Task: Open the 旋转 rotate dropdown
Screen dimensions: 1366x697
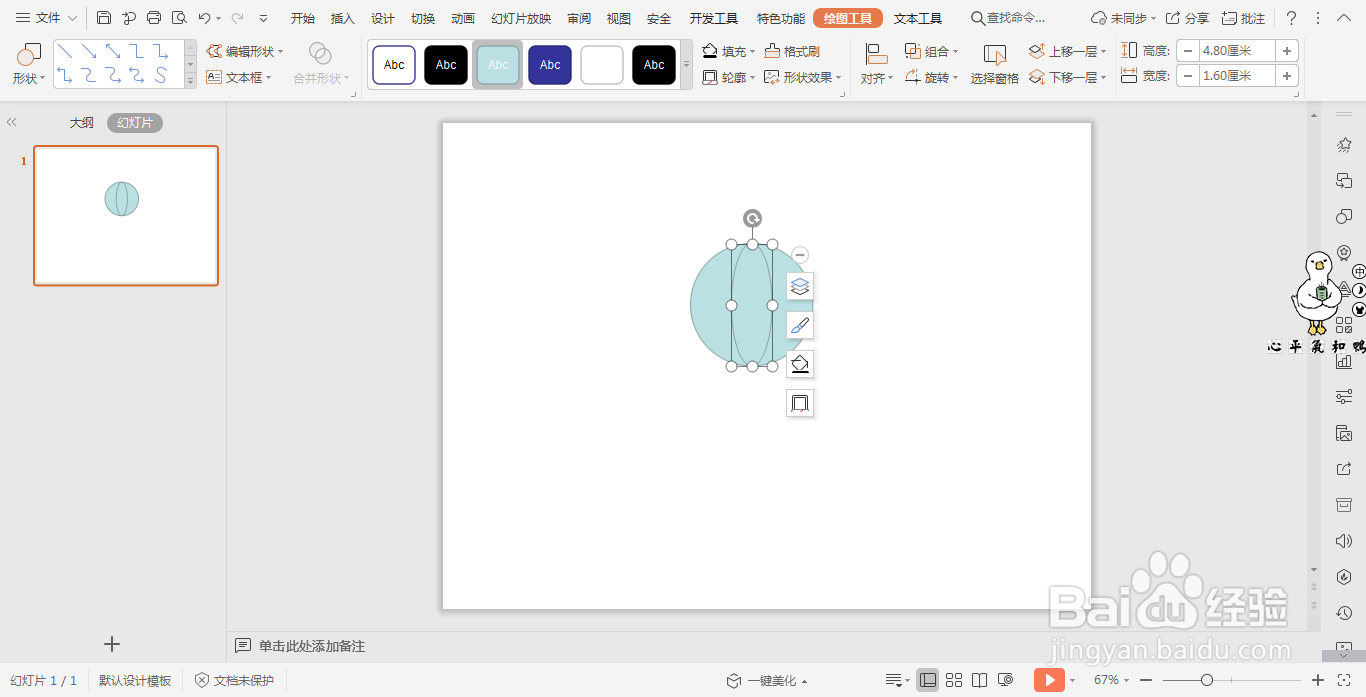Action: click(x=931, y=77)
